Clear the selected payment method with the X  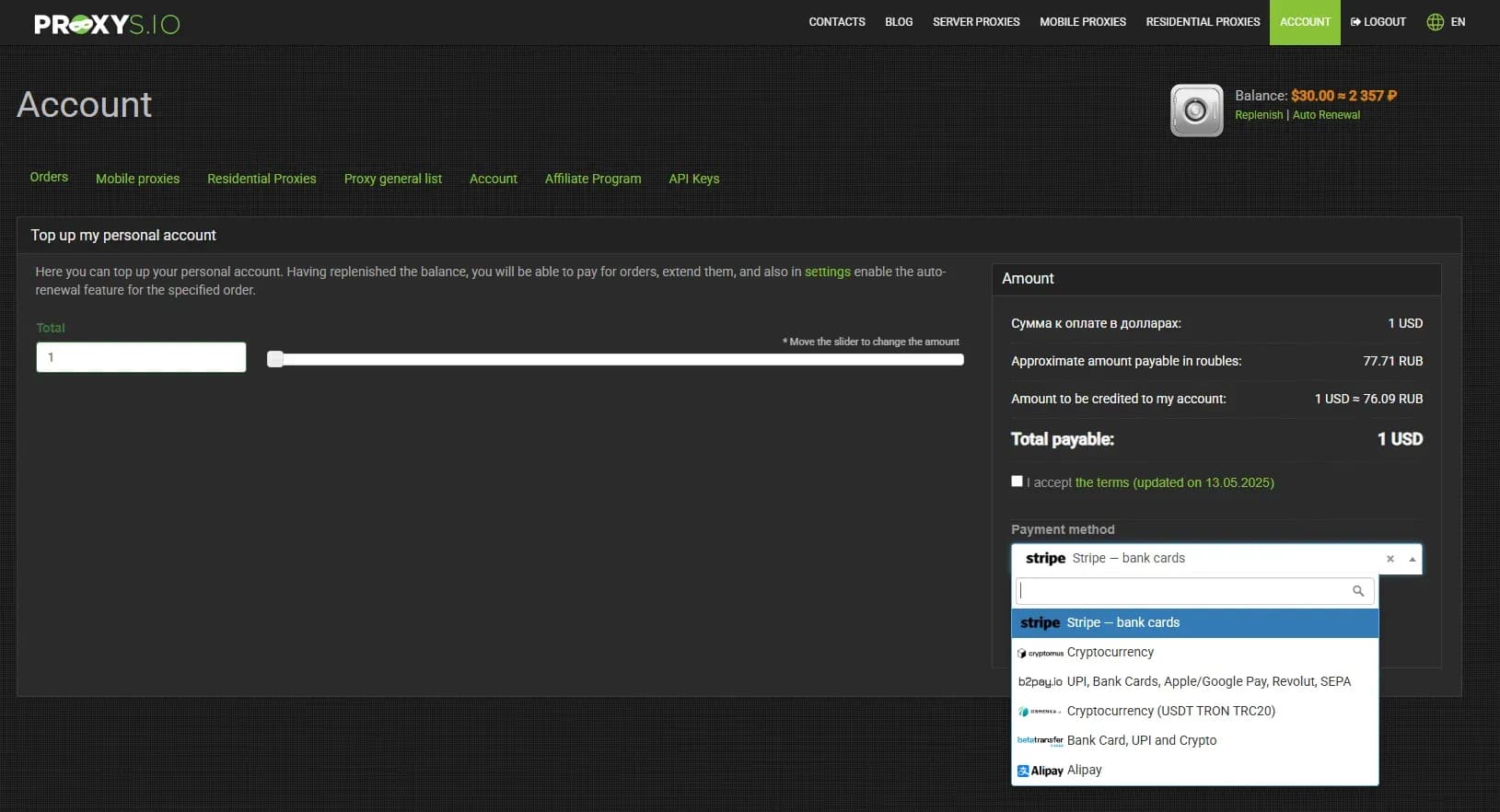point(1390,559)
